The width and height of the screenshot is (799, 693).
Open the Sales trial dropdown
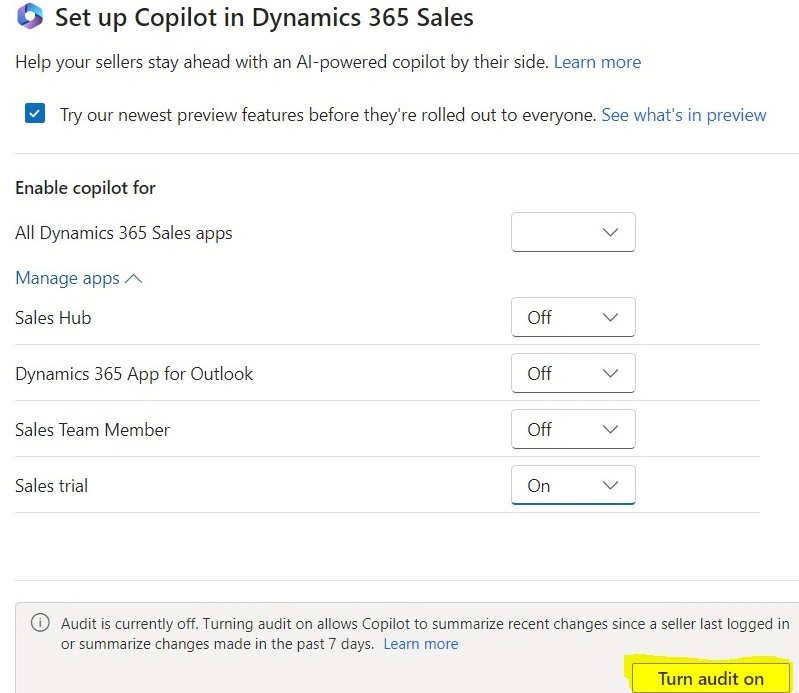573,485
